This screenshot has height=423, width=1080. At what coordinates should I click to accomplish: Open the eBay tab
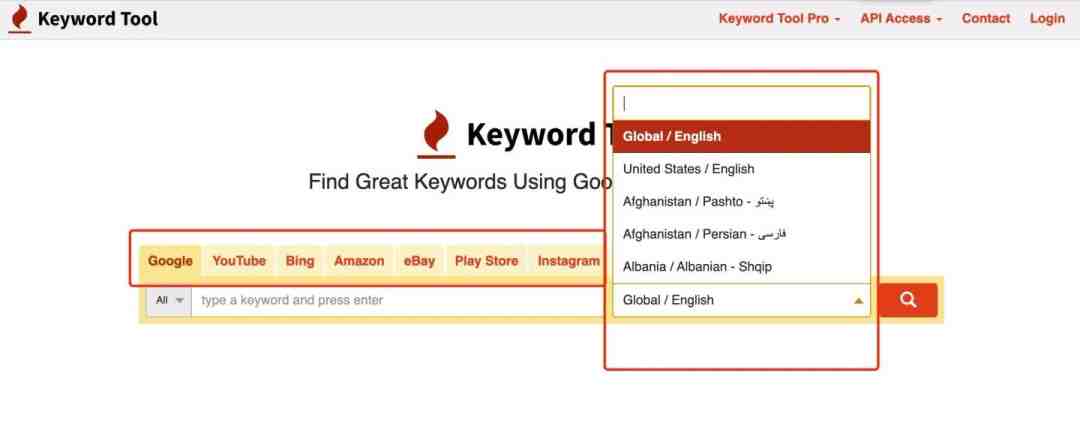pos(419,261)
